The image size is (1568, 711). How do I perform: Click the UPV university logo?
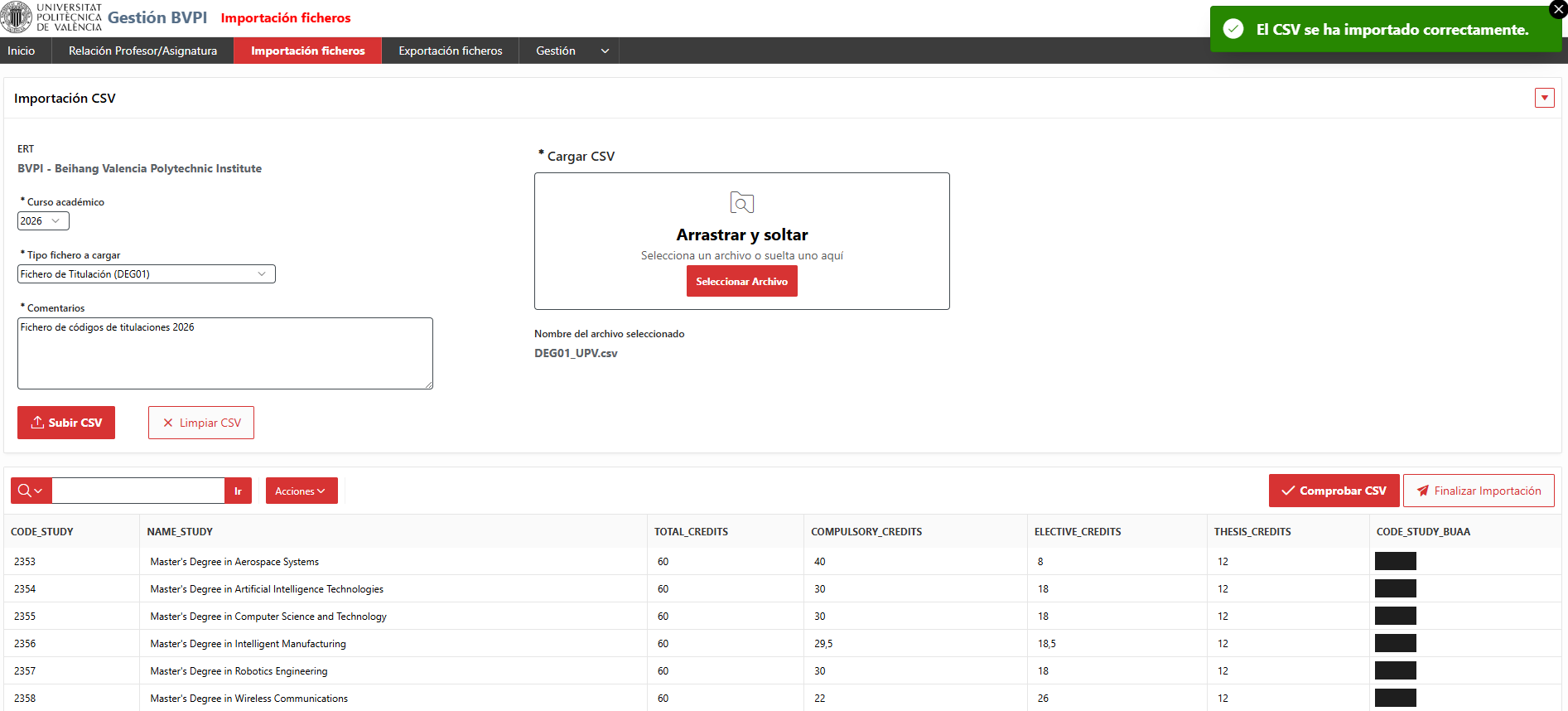click(51, 17)
